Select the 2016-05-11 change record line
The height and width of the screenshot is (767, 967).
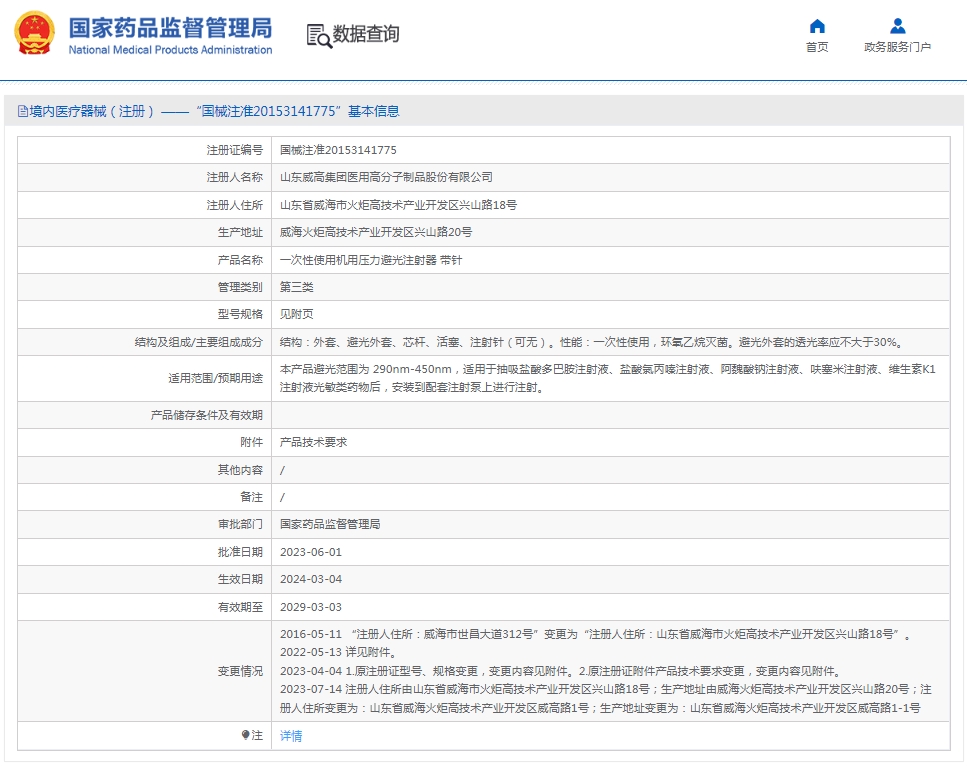coord(595,634)
